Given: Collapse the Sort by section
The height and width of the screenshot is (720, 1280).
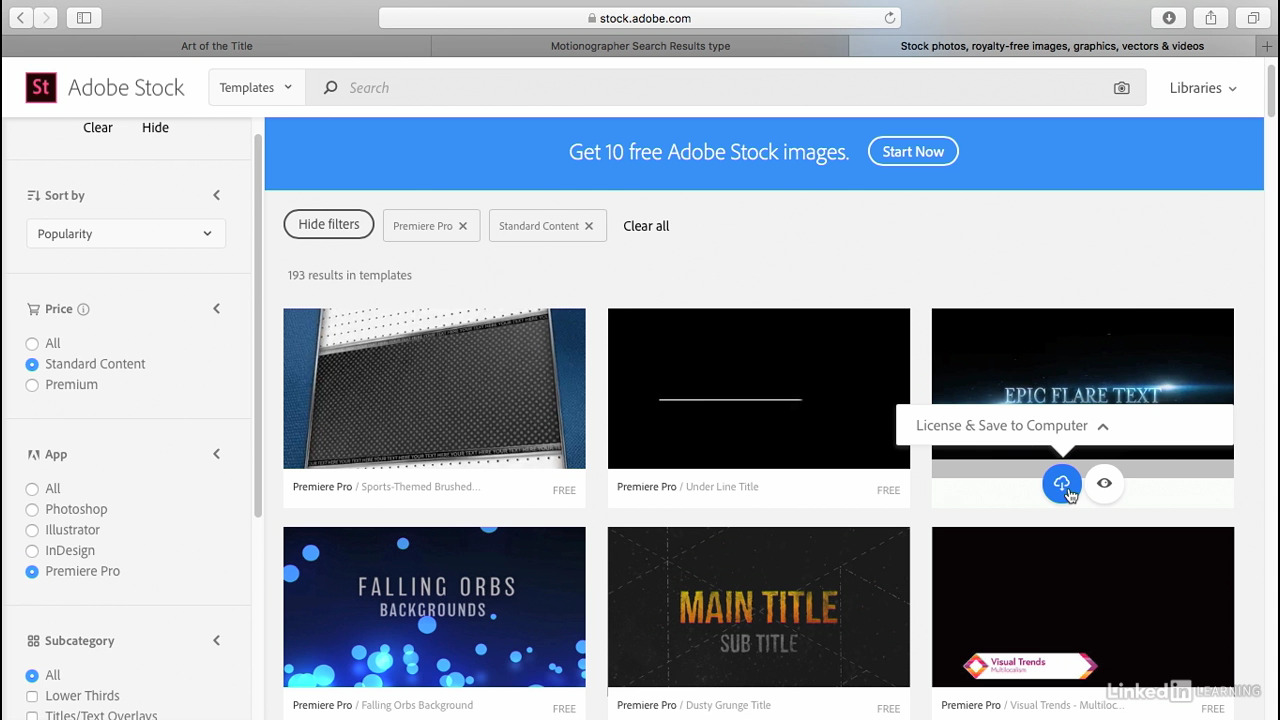Looking at the screenshot, I should (x=216, y=196).
